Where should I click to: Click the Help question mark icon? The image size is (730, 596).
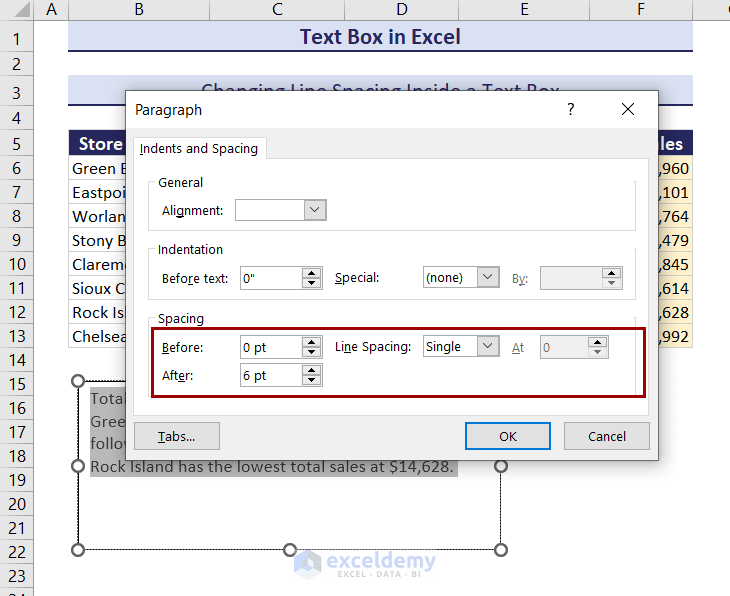[571, 109]
